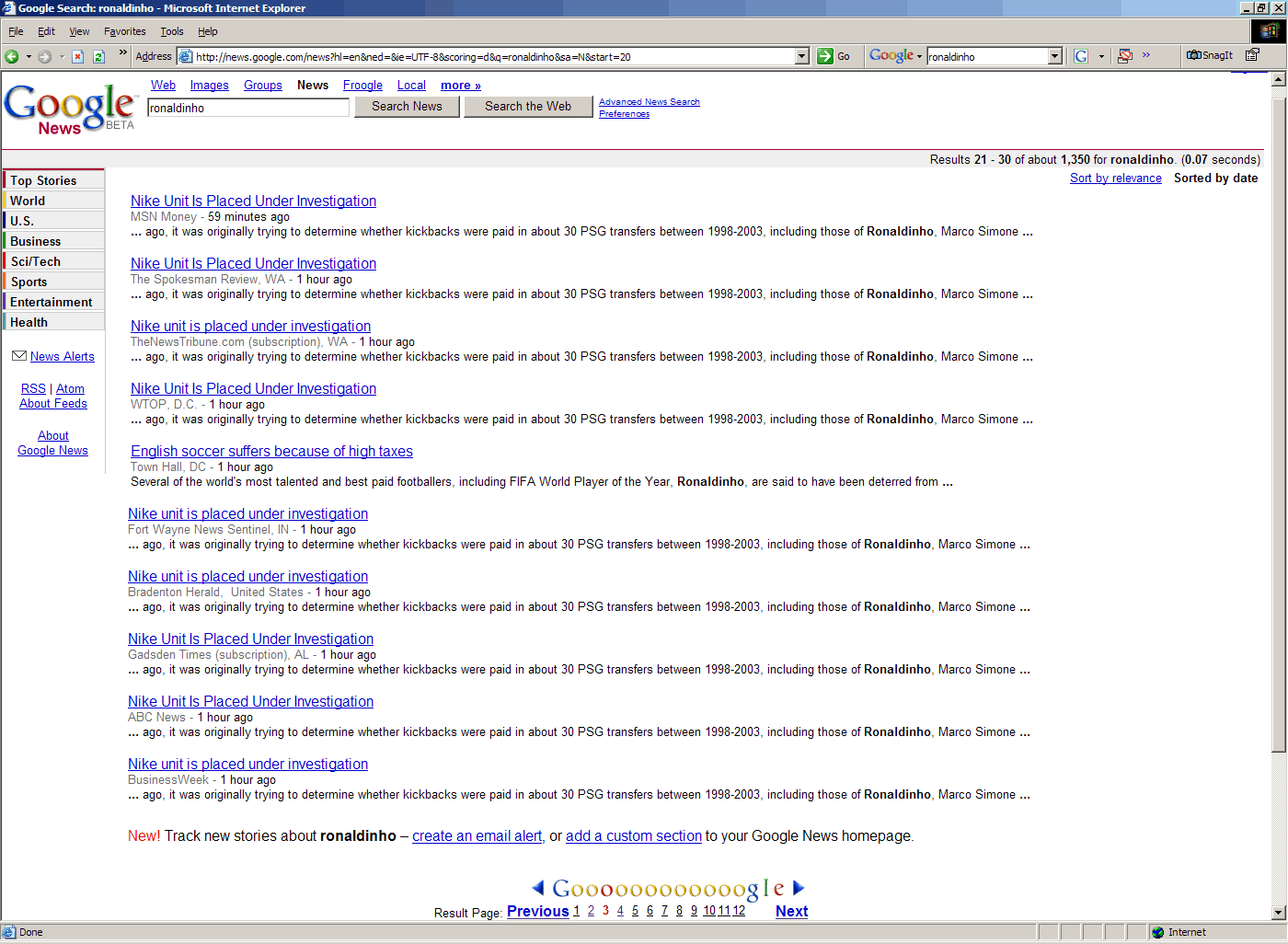Image resolution: width=1288 pixels, height=944 pixels.
Task: Click the Windows flag throbber icon
Action: point(1269,31)
